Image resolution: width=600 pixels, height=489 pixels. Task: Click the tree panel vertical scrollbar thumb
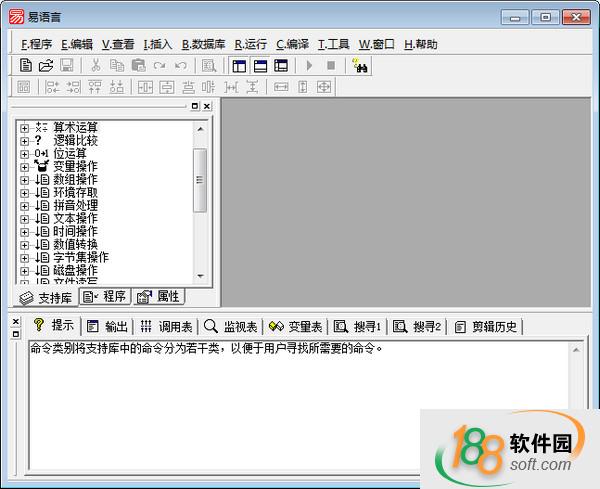[x=200, y=180]
